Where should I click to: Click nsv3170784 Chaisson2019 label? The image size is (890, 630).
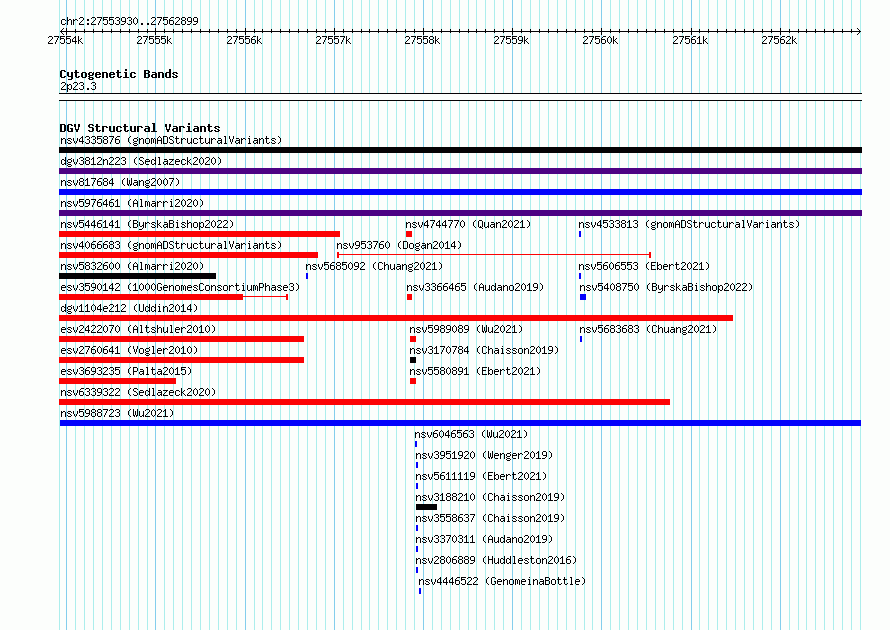484,350
